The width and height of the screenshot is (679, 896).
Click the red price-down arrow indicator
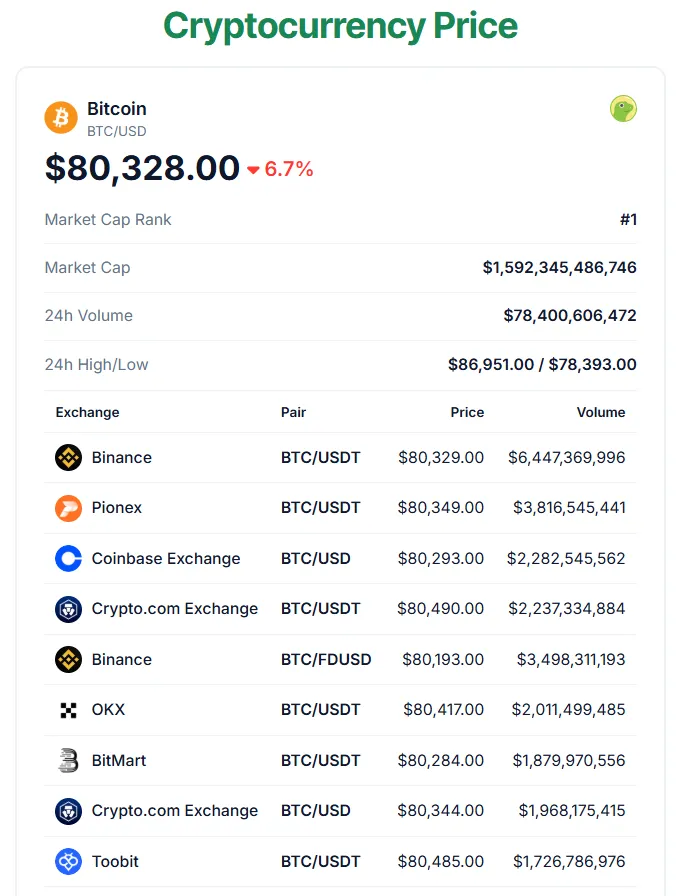point(254,170)
